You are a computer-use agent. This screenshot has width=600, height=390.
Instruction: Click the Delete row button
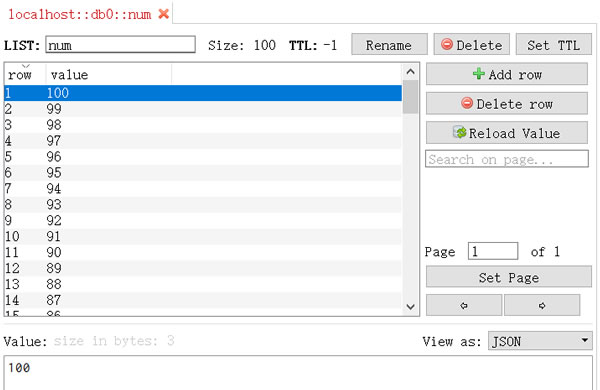pos(507,103)
